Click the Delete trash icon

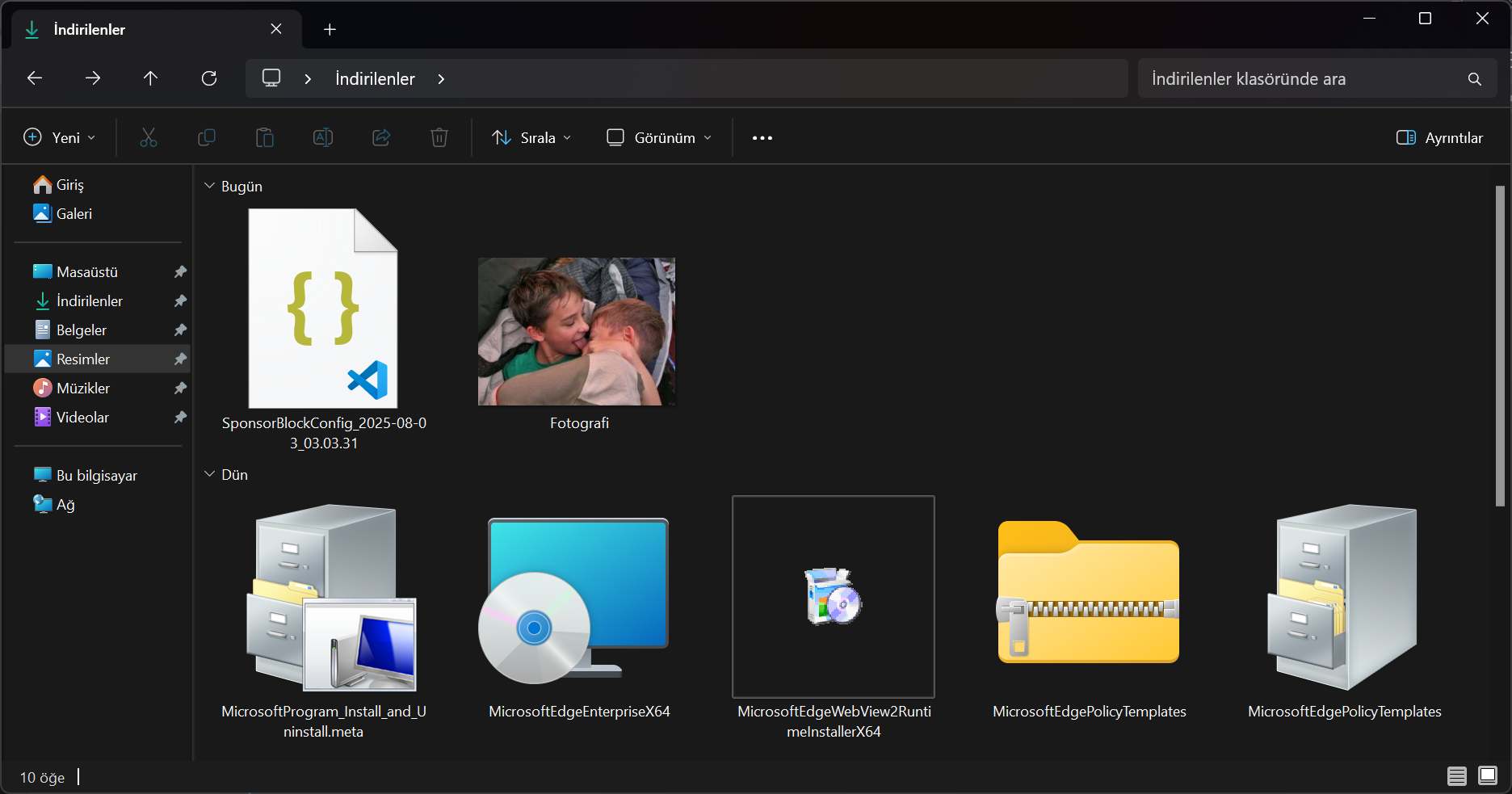[439, 137]
